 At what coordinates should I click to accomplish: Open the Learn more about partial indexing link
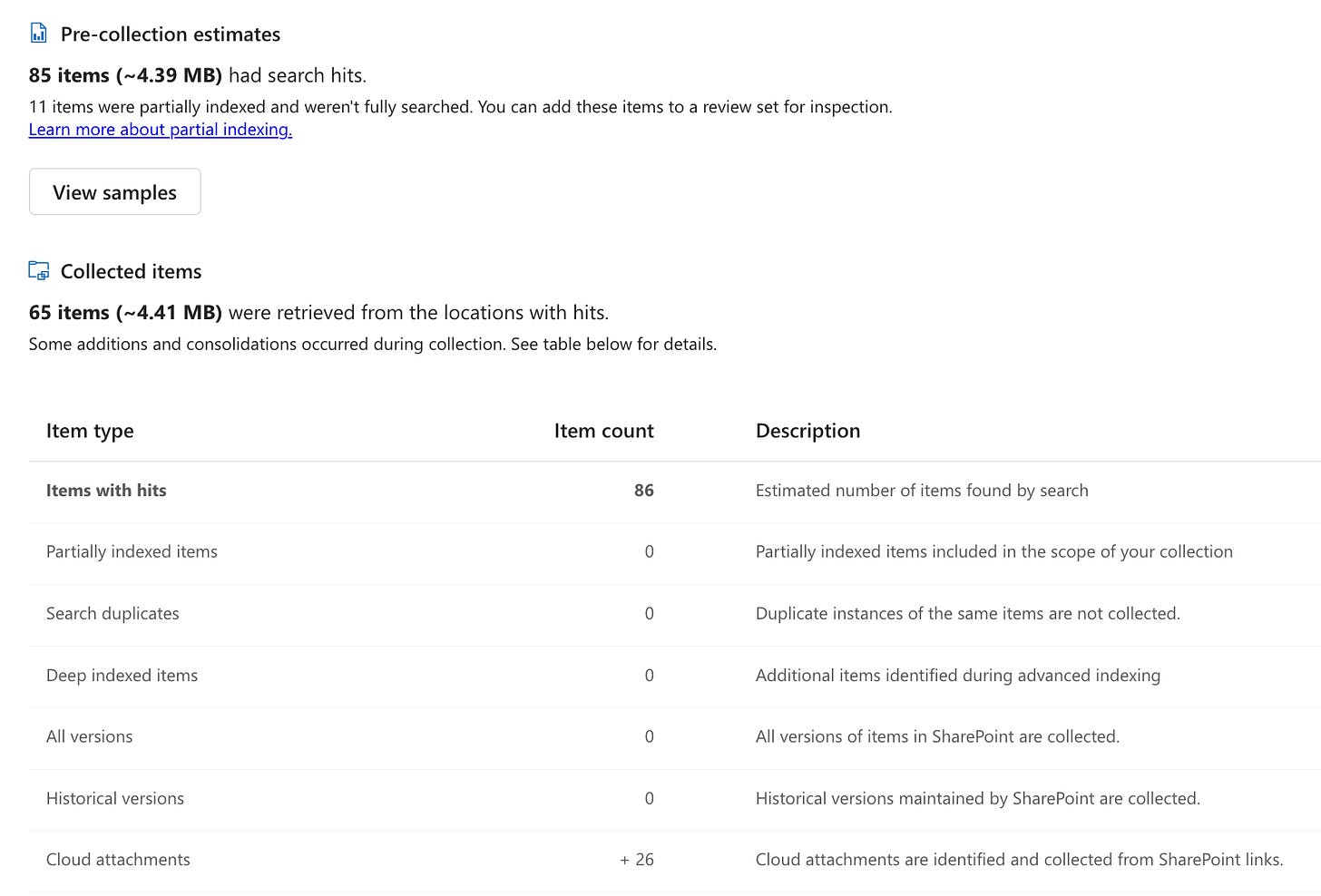pyautogui.click(x=160, y=129)
